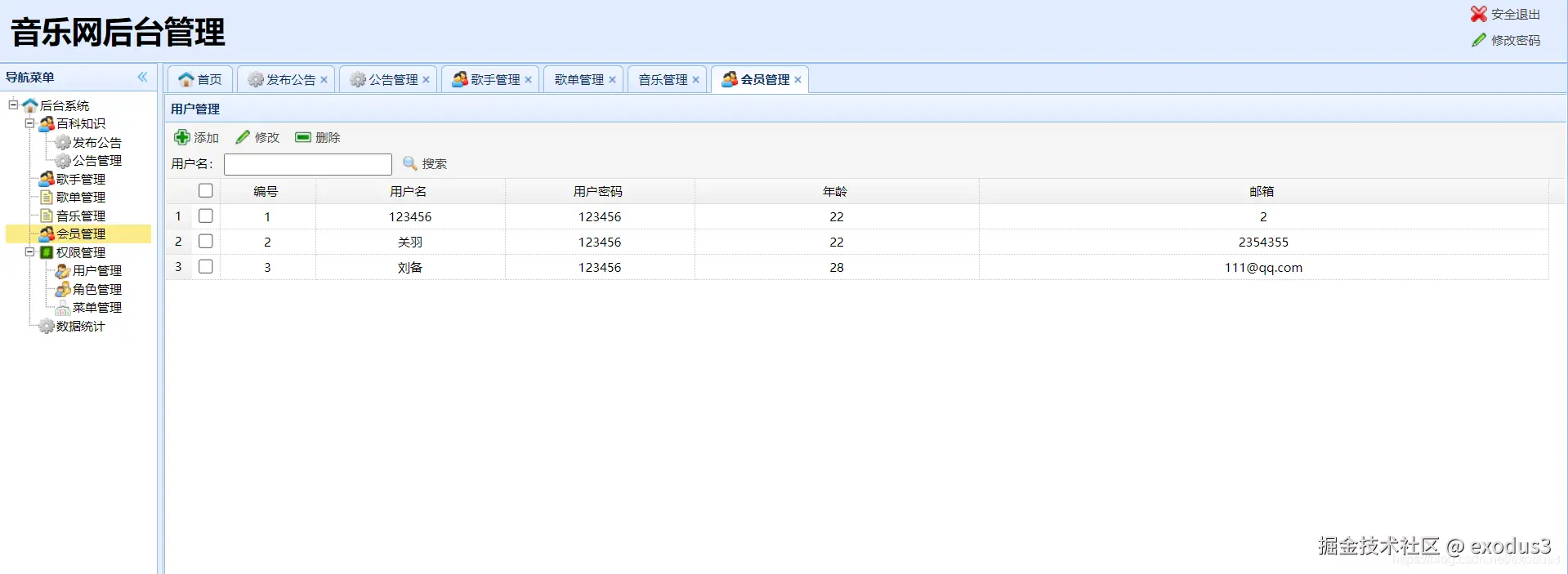1568x574 pixels.
Task: Click the 邮箱 column header
Action: coord(1262,191)
